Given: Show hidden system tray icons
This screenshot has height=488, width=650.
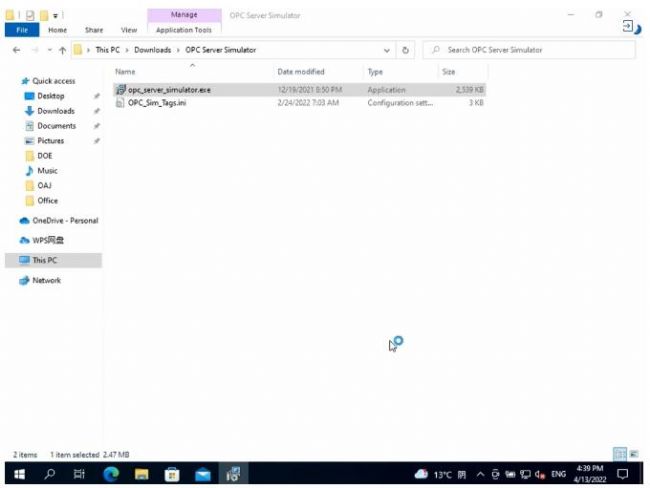Looking at the screenshot, I should [x=480, y=474].
